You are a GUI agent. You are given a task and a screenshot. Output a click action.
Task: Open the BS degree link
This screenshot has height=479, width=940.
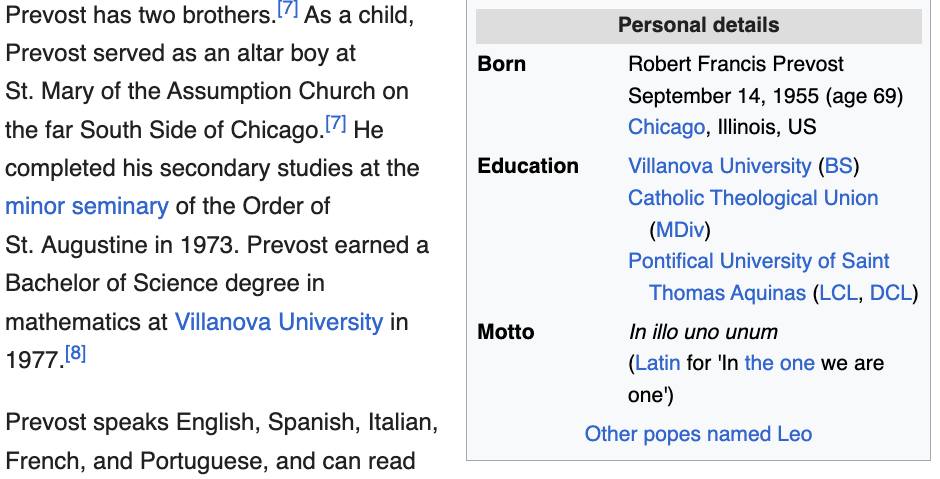[x=839, y=166]
